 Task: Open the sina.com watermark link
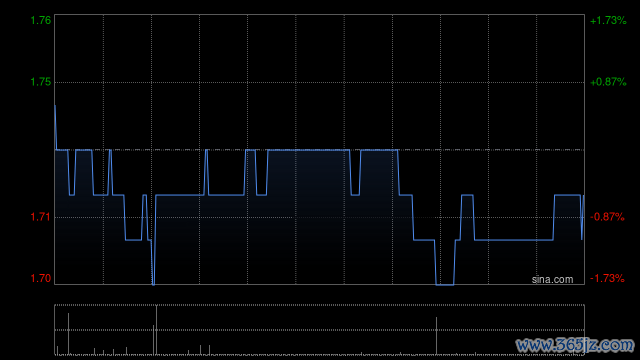(x=552, y=280)
